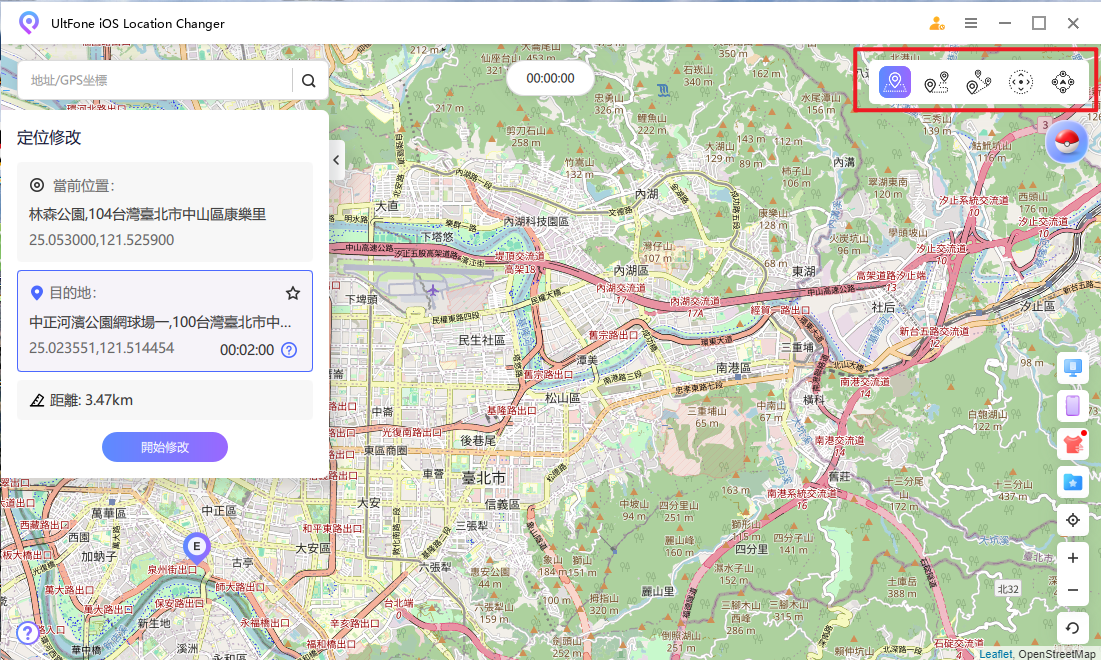Click the red shirt icon with notification dot

(1073, 443)
